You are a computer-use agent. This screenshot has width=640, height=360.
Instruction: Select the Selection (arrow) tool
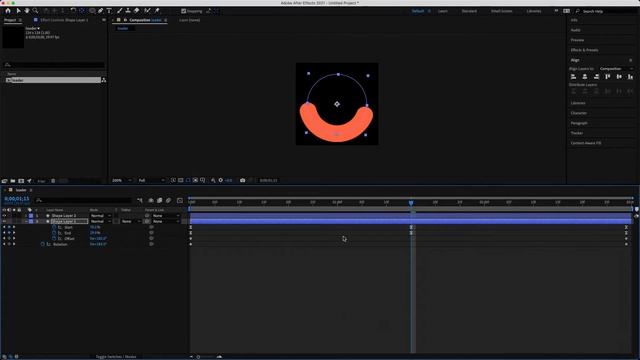coord(18,11)
